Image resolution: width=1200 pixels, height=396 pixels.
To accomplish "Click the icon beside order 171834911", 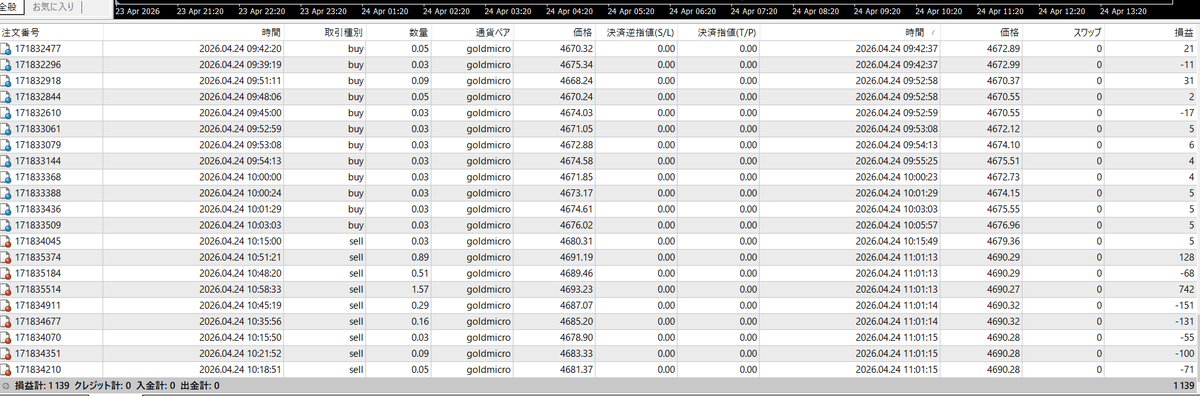I will pos(6,305).
